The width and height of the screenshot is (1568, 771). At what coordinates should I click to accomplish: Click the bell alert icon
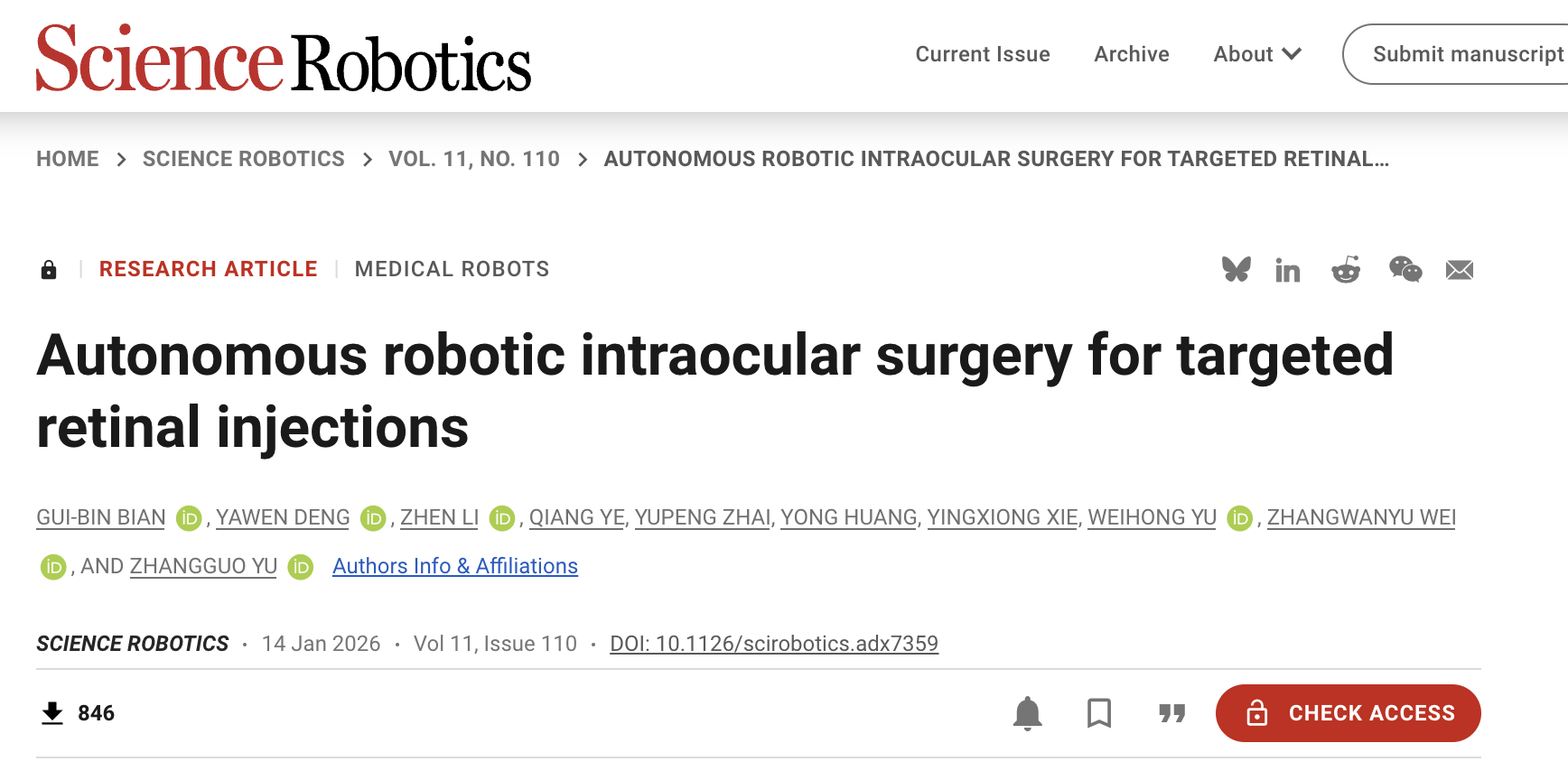tap(1028, 713)
